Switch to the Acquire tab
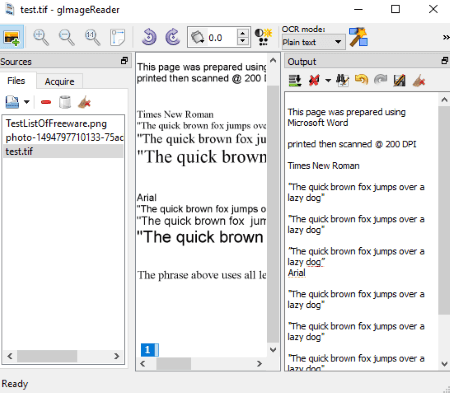 pyautogui.click(x=59, y=81)
